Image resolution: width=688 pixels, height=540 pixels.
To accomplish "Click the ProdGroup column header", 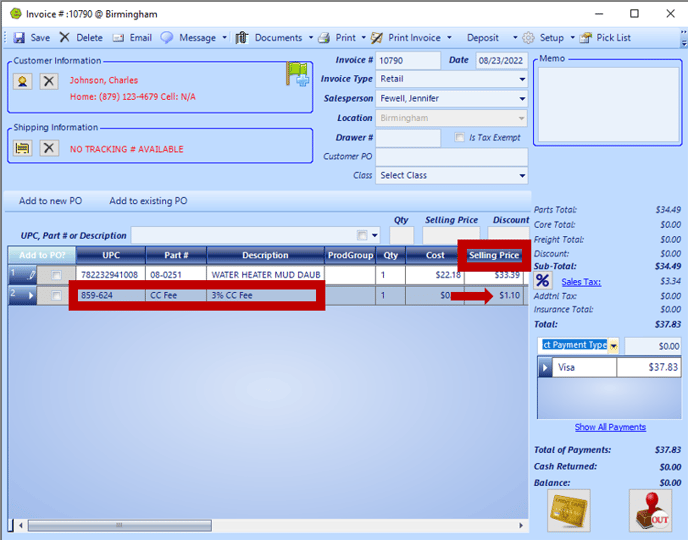I will pos(350,255).
